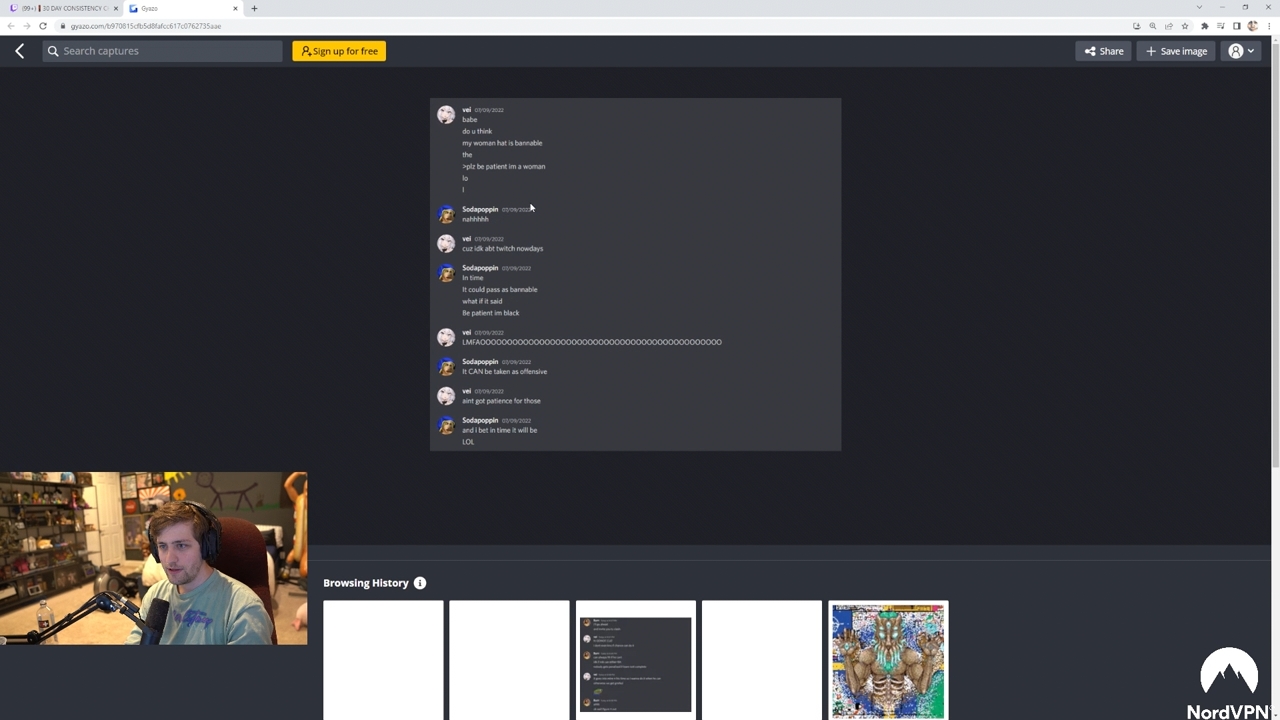Viewport: 1280px width, 720px height.
Task: Open the Discord chat thumbnail in Browsing History
Action: pyautogui.click(x=636, y=660)
